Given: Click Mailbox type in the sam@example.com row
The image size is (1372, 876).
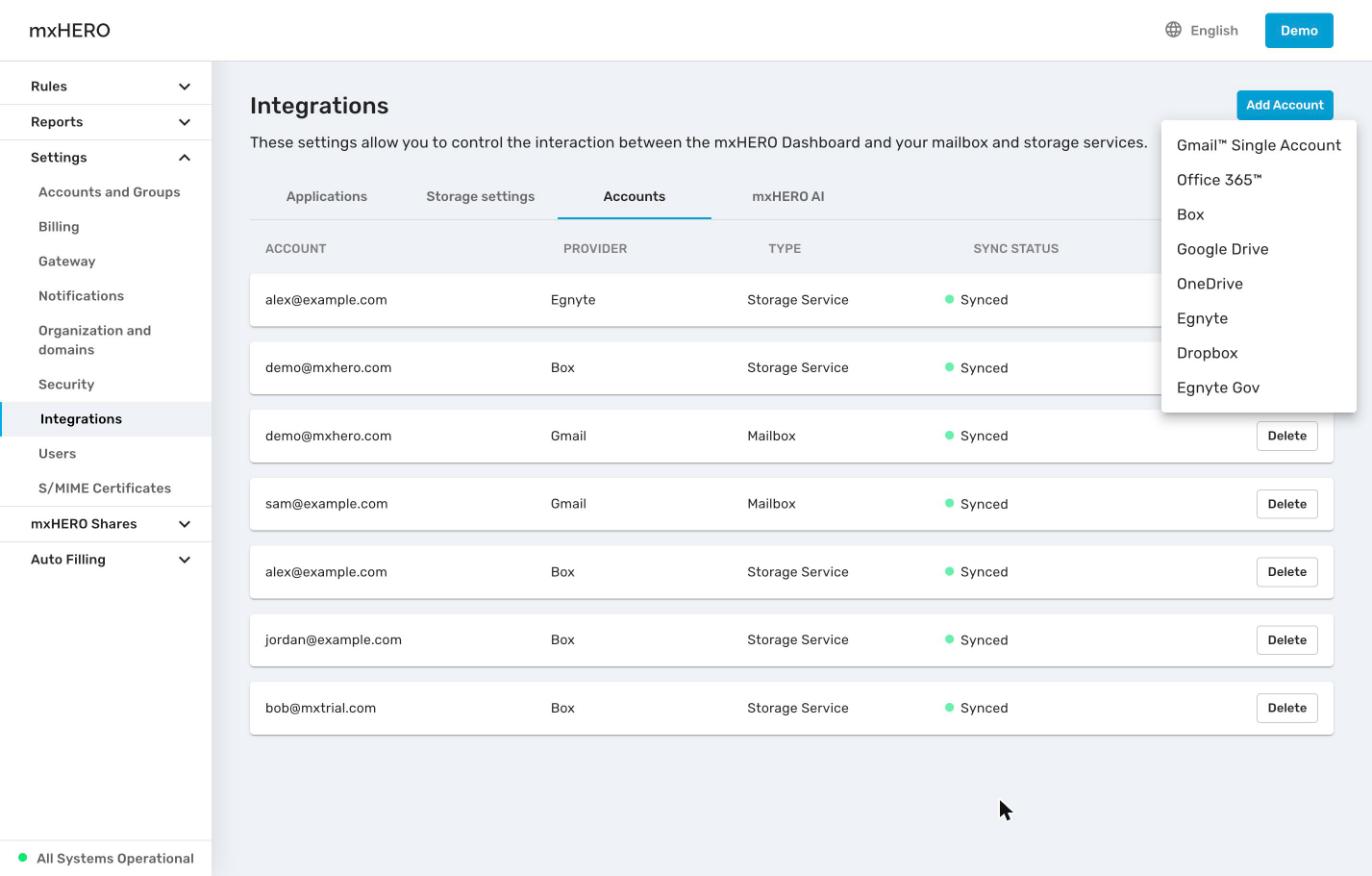Looking at the screenshot, I should point(771,504).
